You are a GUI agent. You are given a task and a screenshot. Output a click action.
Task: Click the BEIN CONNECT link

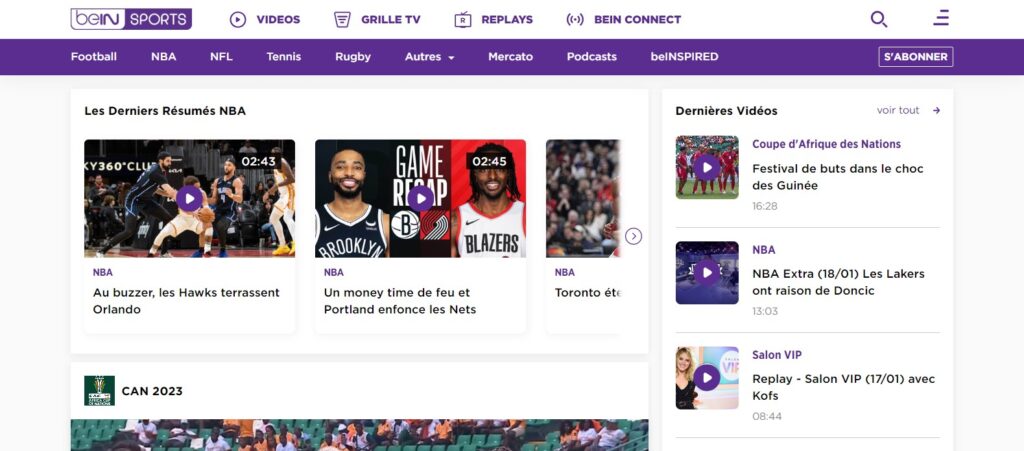(637, 20)
